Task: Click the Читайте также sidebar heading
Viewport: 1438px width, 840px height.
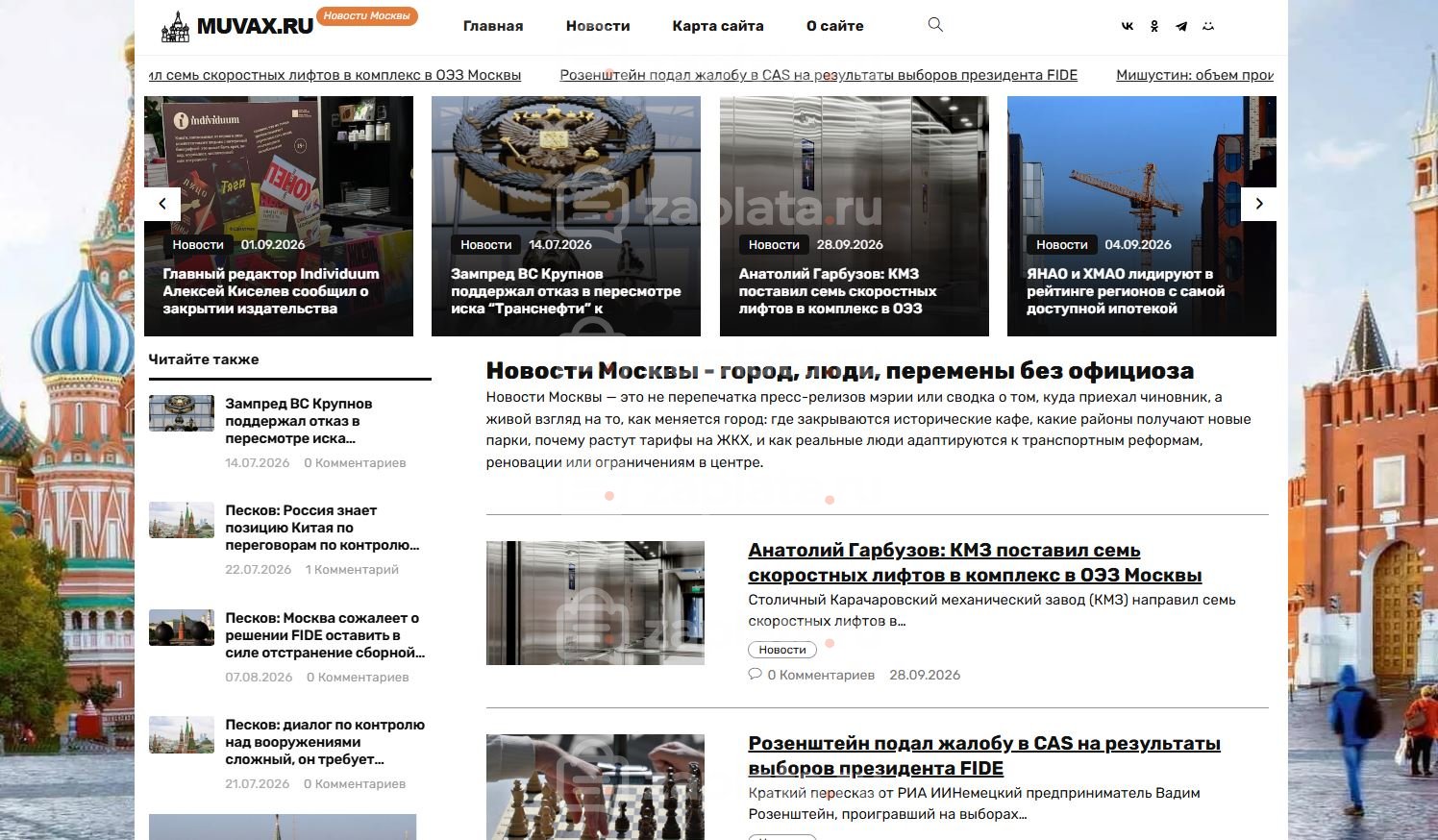Action: (x=204, y=359)
